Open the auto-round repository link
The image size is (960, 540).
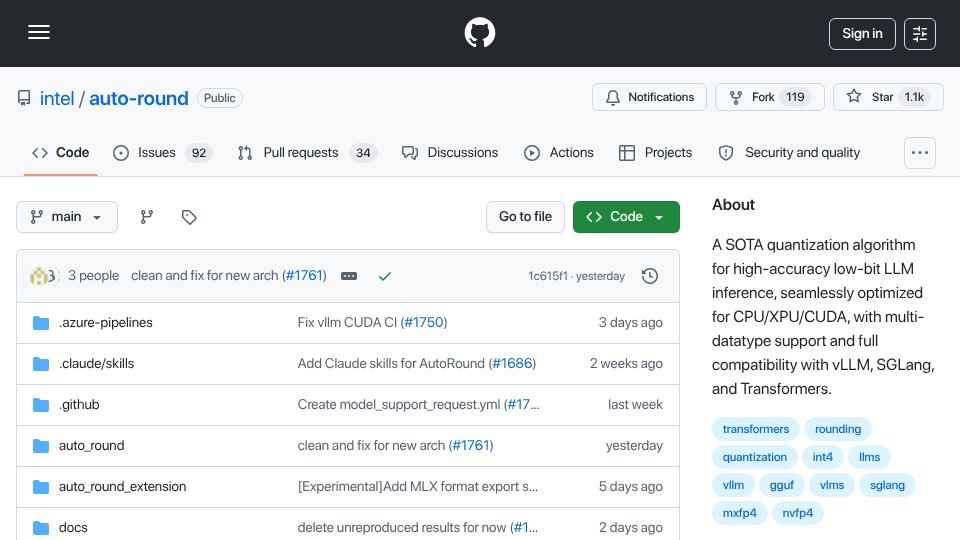click(x=139, y=99)
